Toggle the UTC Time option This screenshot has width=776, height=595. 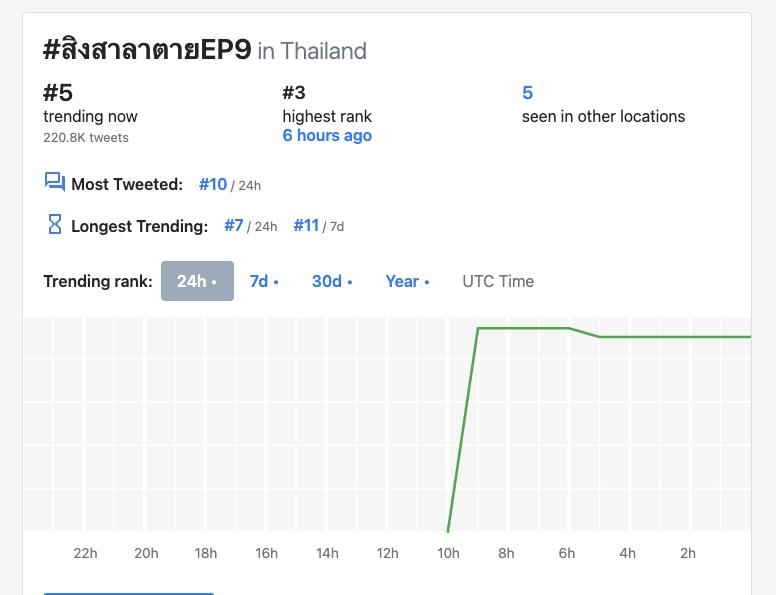coord(498,281)
